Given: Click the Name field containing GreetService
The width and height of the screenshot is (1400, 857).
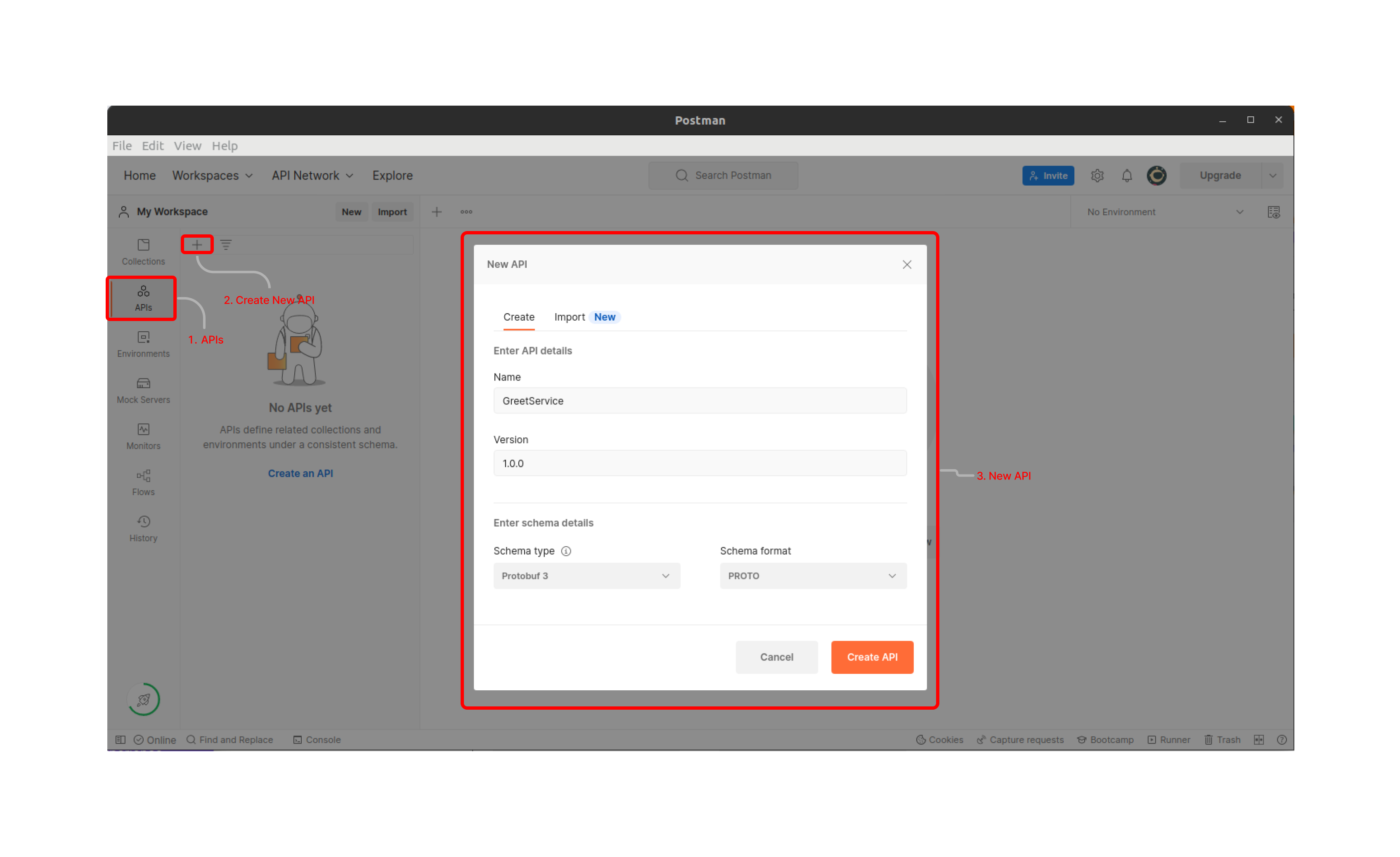Looking at the screenshot, I should click(x=700, y=400).
